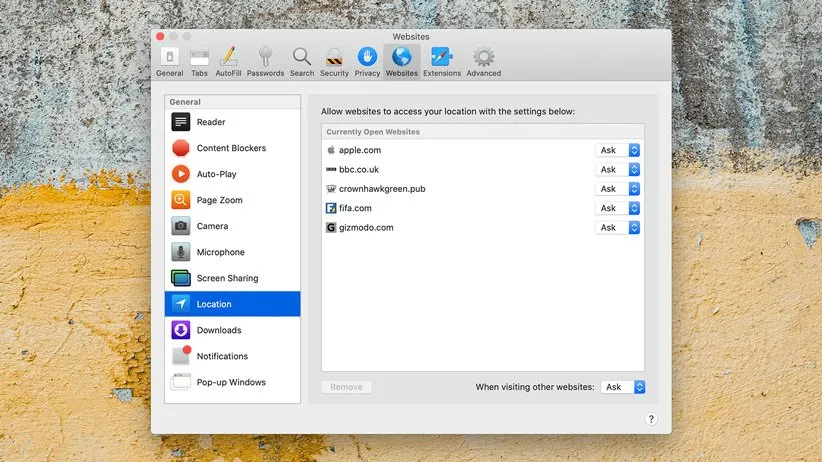Open the Advanced gear pane
The height and width of the screenshot is (462, 822).
pyautogui.click(x=483, y=60)
